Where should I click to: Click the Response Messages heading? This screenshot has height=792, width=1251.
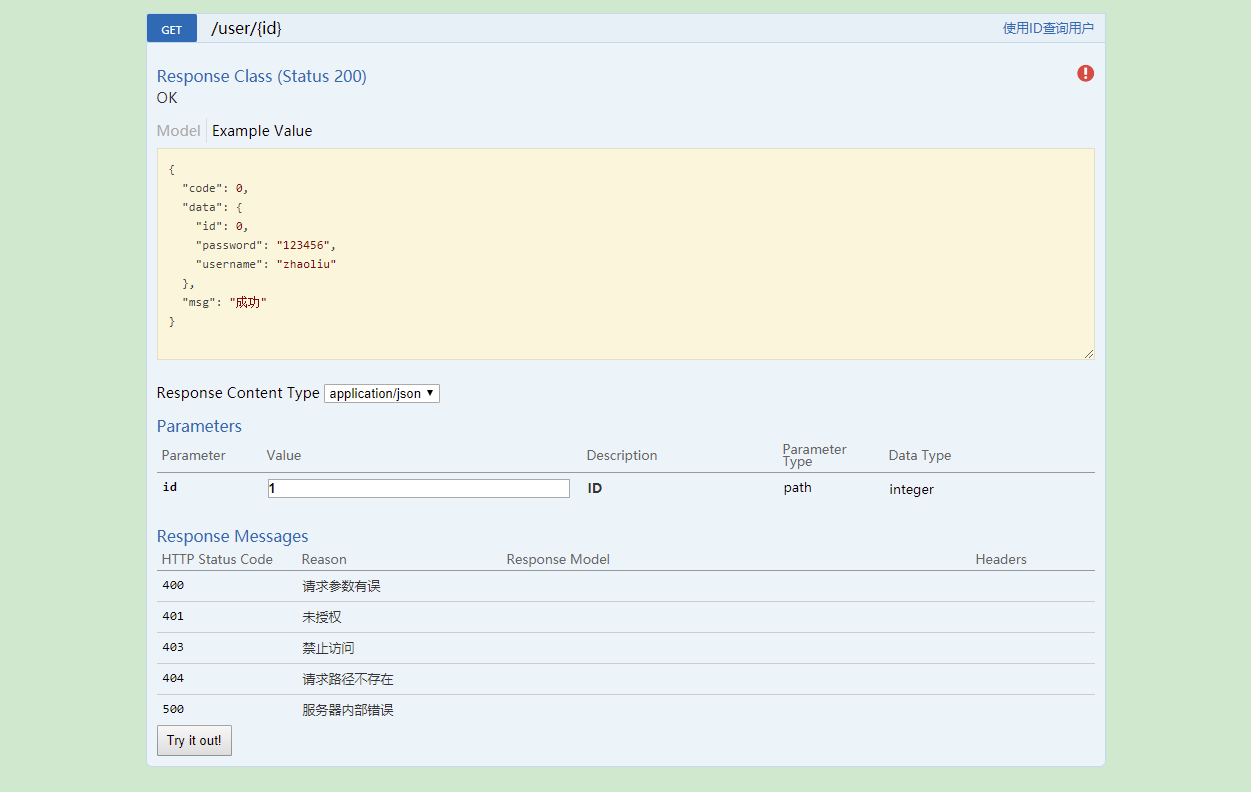click(x=232, y=536)
